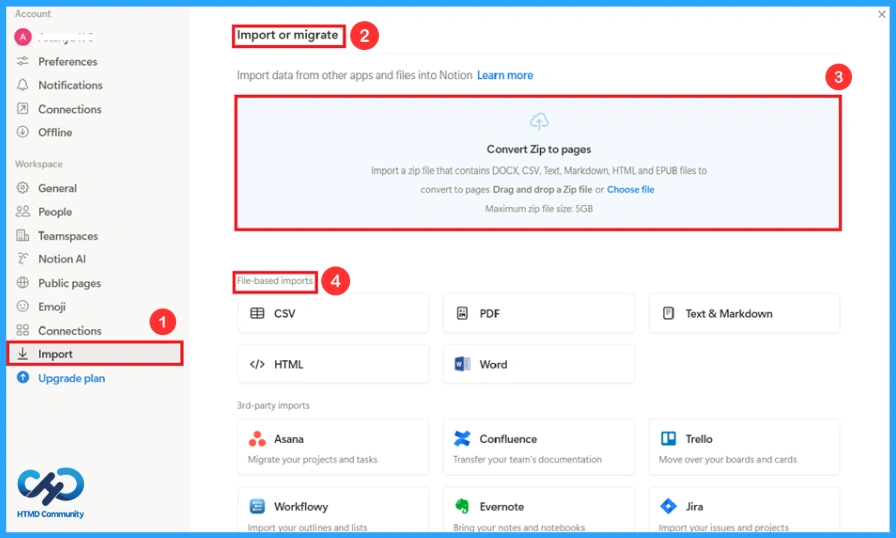Select the Import menu item
The width and height of the screenshot is (896, 538).
click(x=95, y=354)
